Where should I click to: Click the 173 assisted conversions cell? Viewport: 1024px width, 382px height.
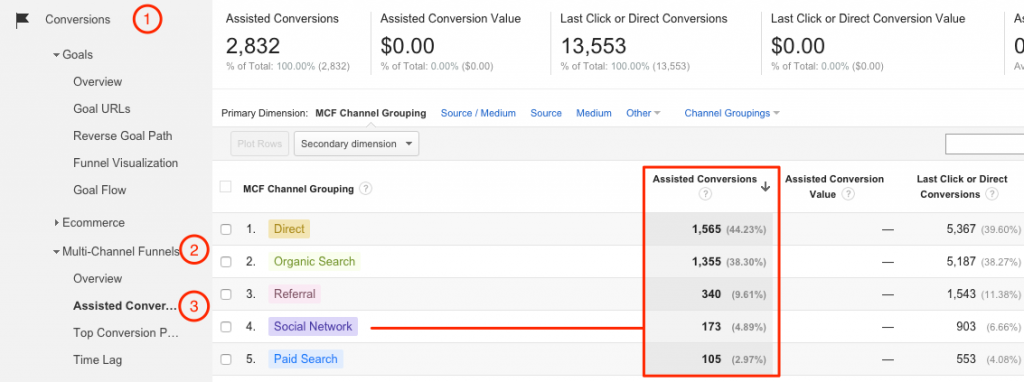710,327
